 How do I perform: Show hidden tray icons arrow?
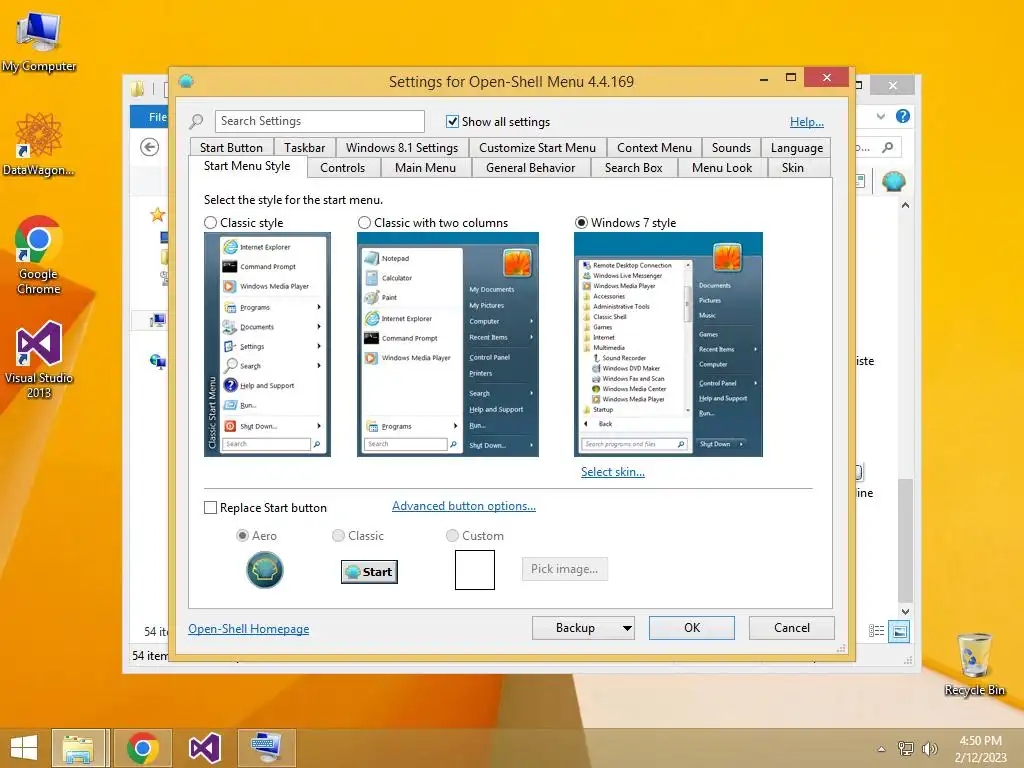coord(882,749)
